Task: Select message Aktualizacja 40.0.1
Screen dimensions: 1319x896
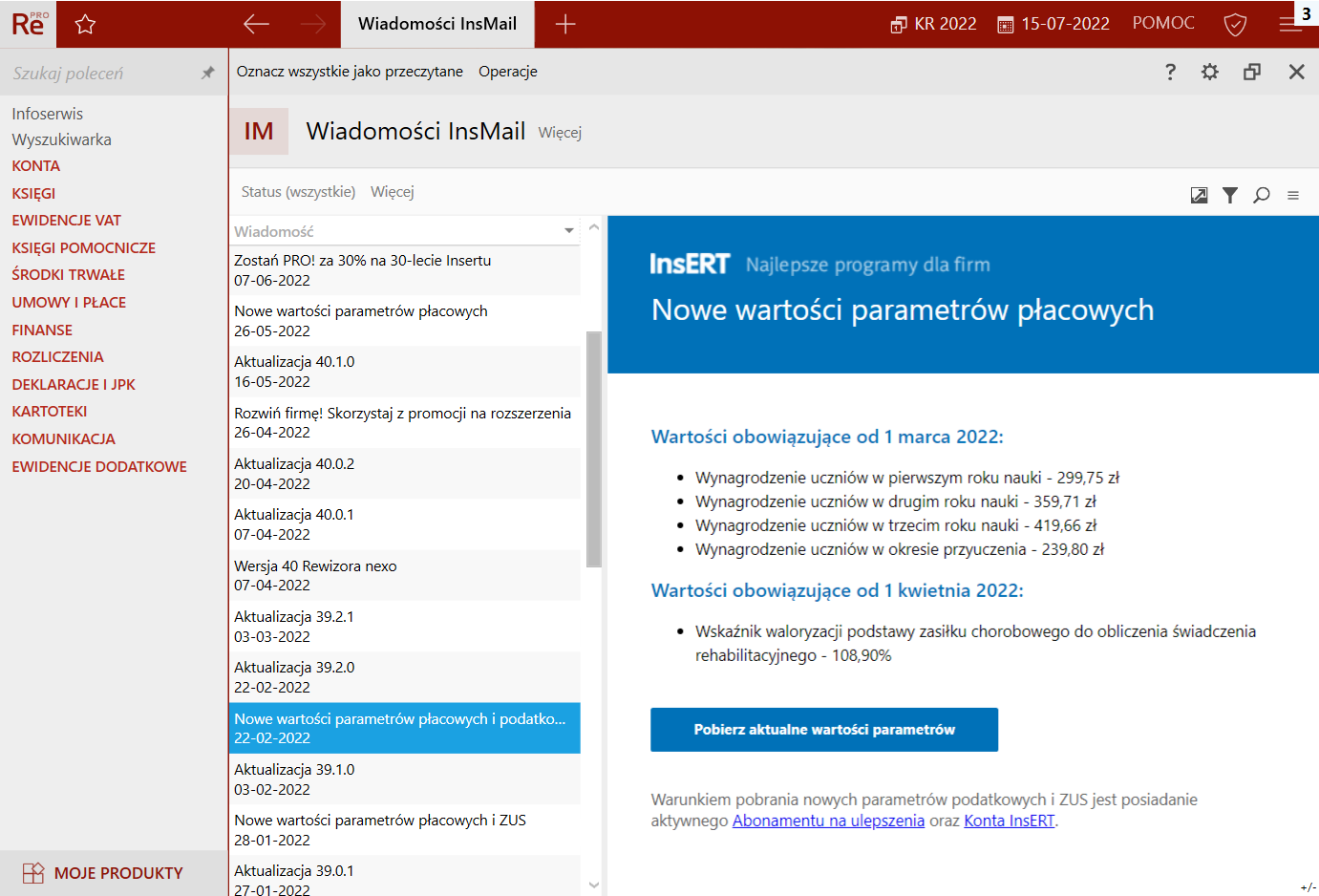Action: pyautogui.click(x=405, y=524)
